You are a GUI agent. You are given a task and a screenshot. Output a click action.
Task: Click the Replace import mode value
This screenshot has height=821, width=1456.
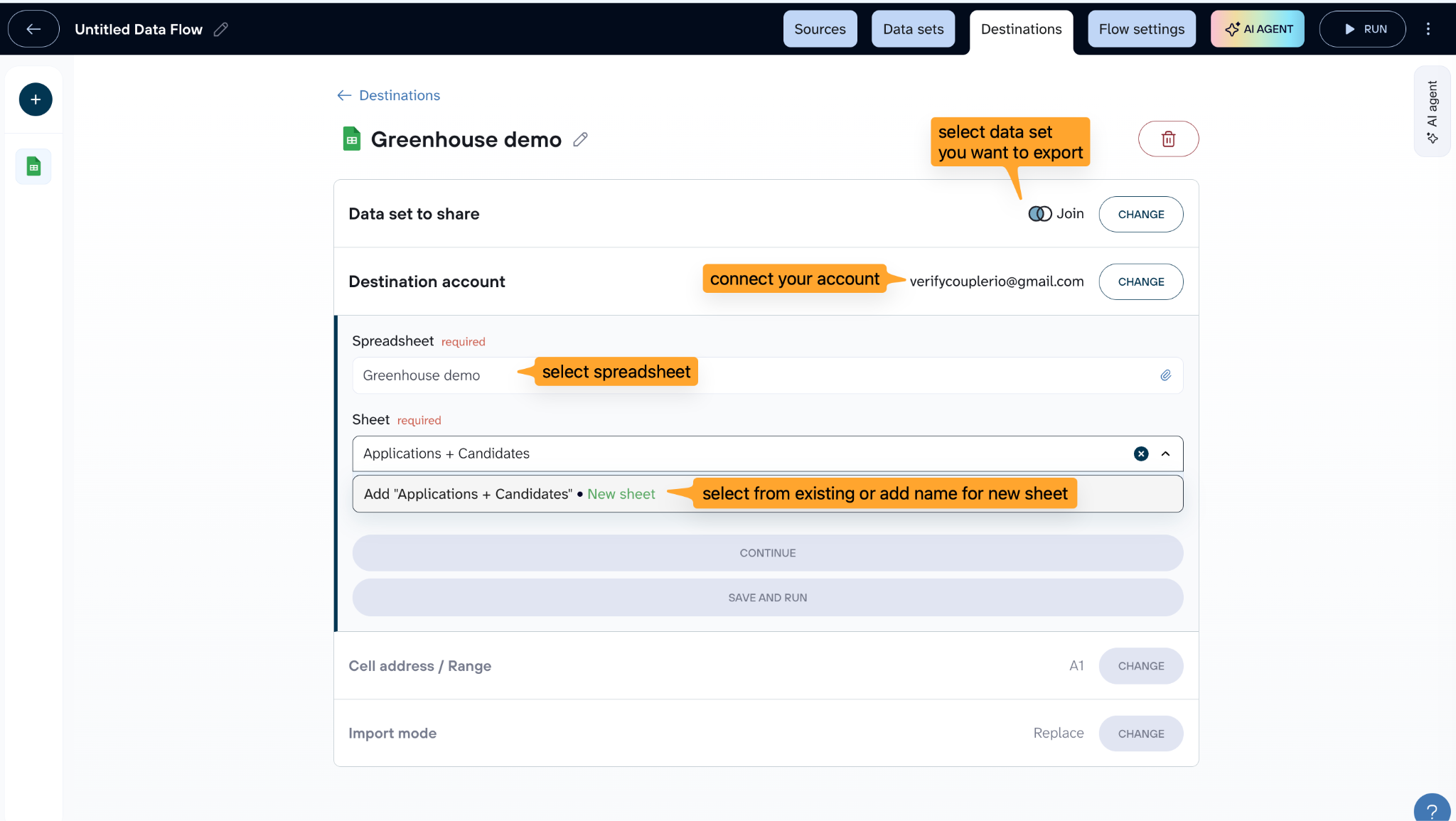1059,733
